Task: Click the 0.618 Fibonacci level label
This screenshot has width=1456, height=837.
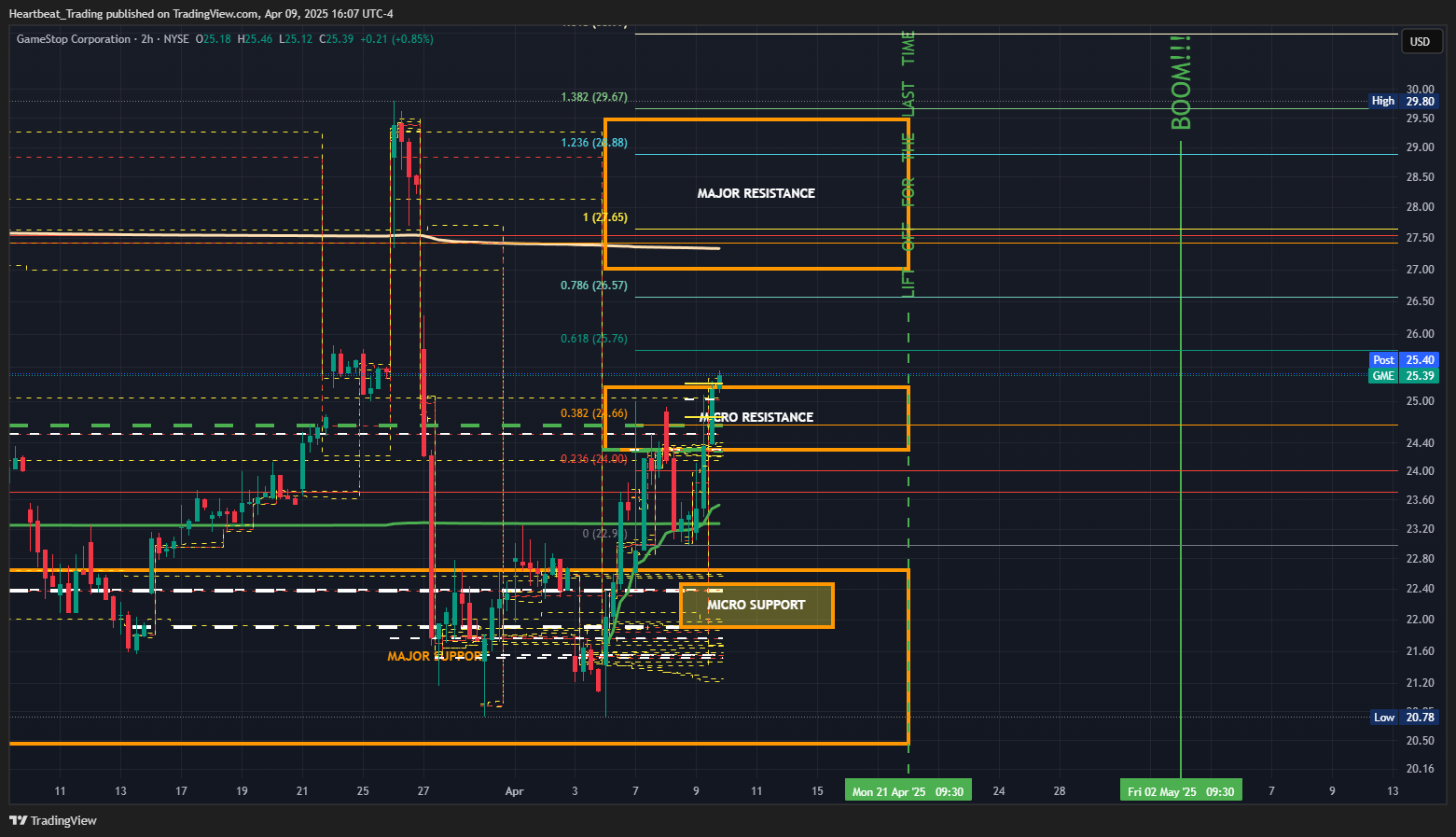Action: tap(594, 339)
